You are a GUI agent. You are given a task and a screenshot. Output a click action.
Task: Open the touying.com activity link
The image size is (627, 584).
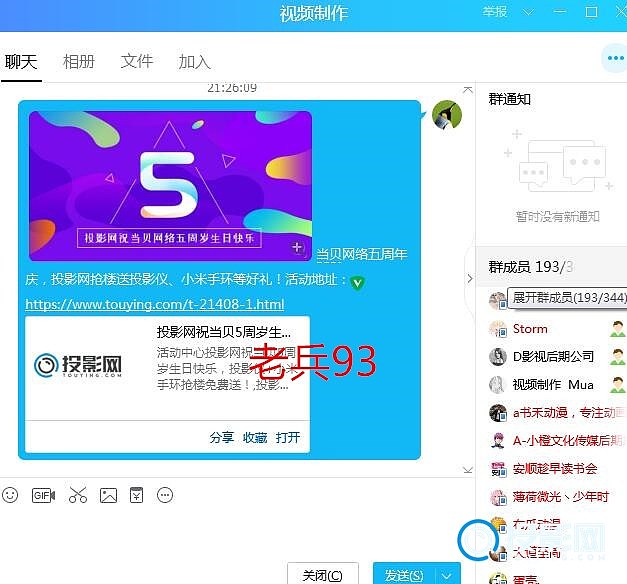[x=154, y=304]
